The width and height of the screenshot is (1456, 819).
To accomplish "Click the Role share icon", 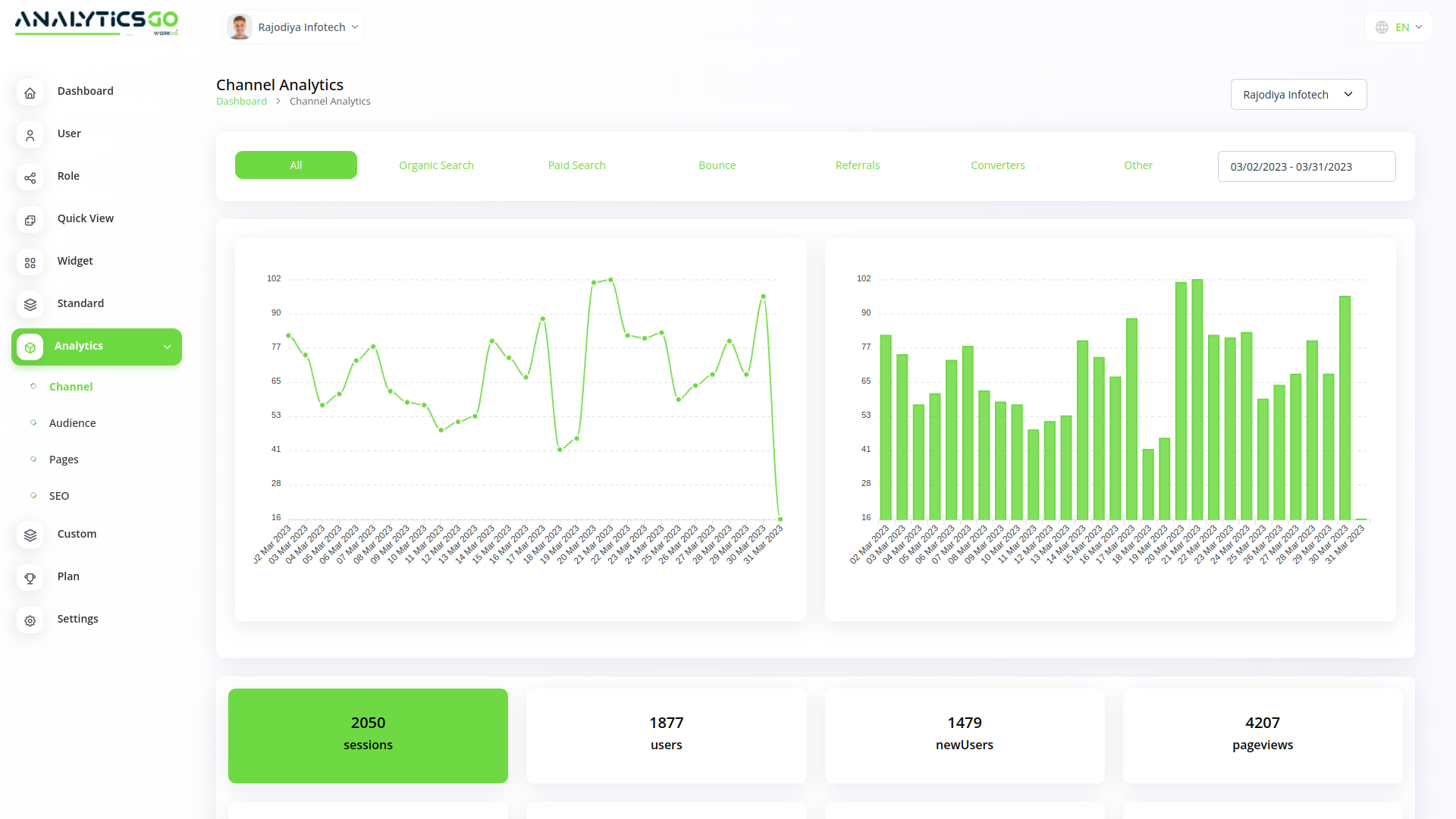I will [x=30, y=177].
